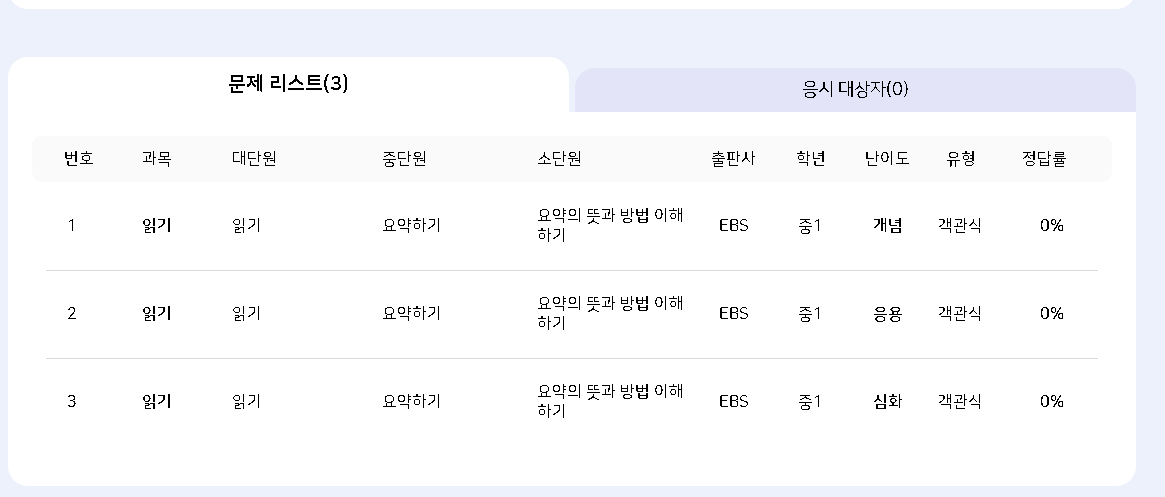Click the 응용 difficulty label

pos(887,314)
